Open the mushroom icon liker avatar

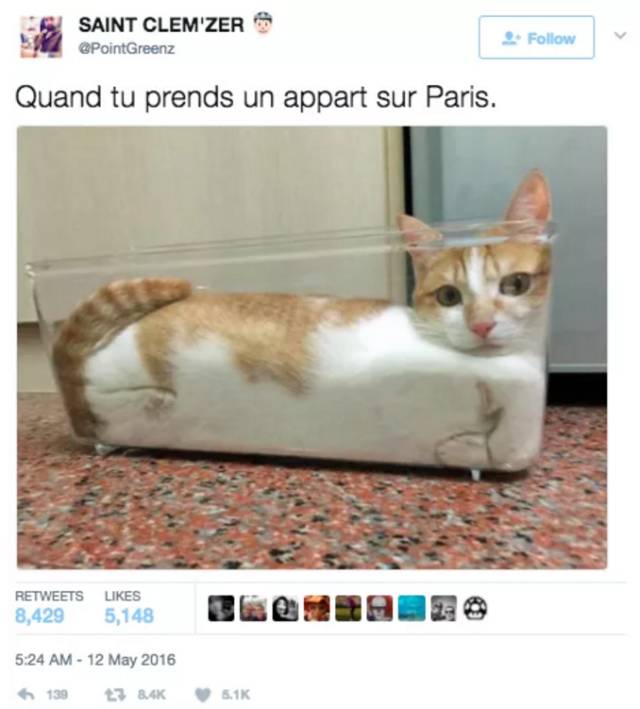pyautogui.click(x=475, y=608)
